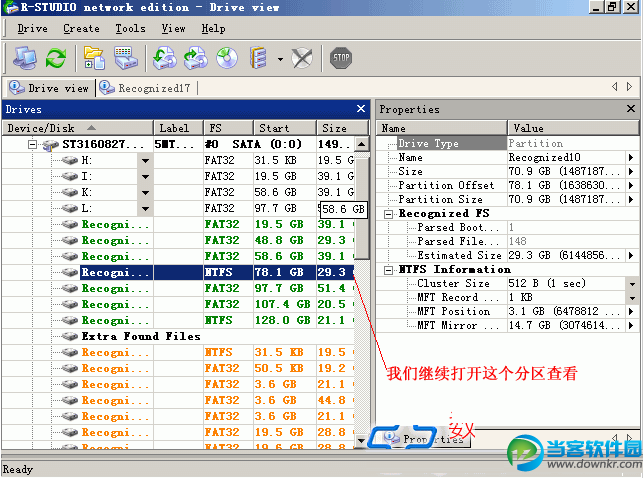
Task: Select the green Recognized partition starting at 48.8 GB
Action: [178, 241]
